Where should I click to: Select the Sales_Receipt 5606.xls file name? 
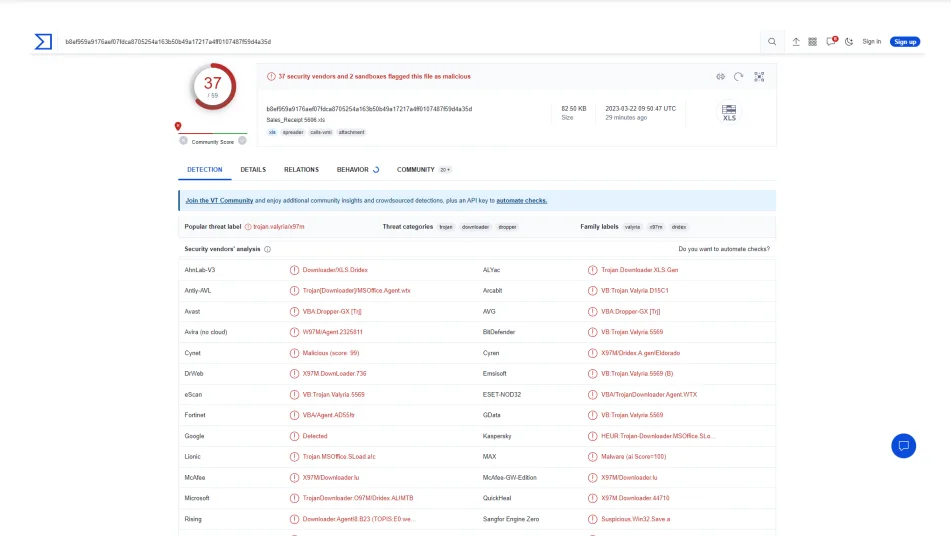tap(295, 120)
